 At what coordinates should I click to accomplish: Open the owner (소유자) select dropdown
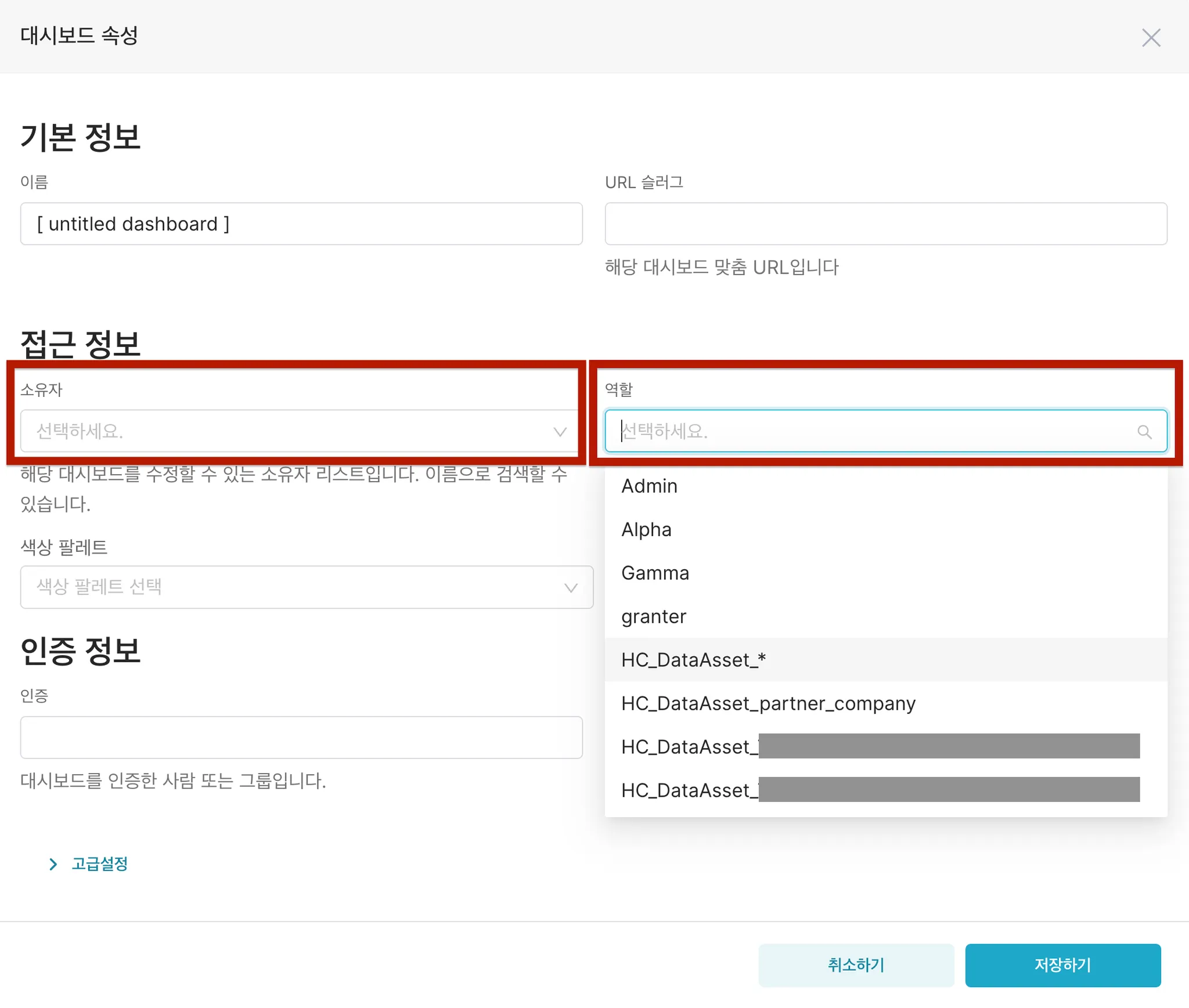tap(290, 431)
